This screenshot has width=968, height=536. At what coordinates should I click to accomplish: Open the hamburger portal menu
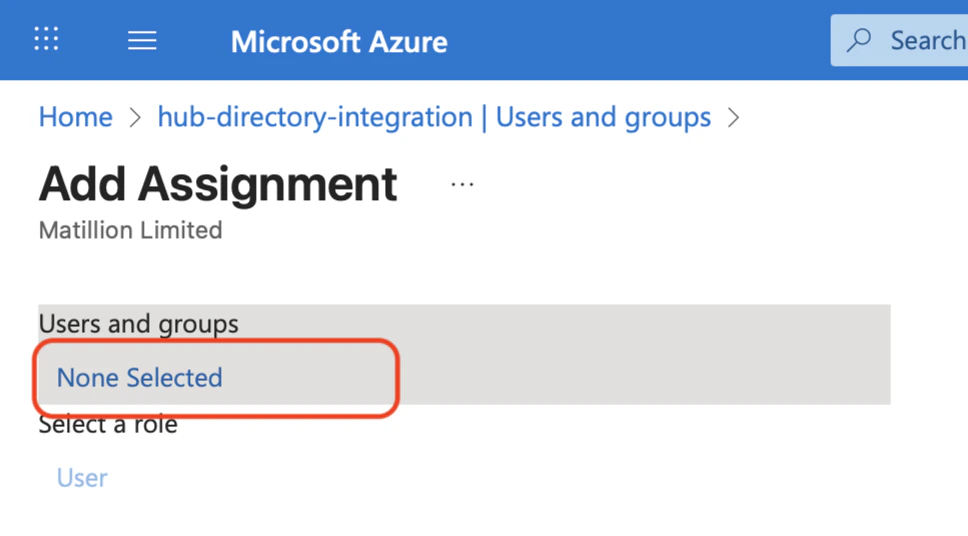pyautogui.click(x=142, y=41)
